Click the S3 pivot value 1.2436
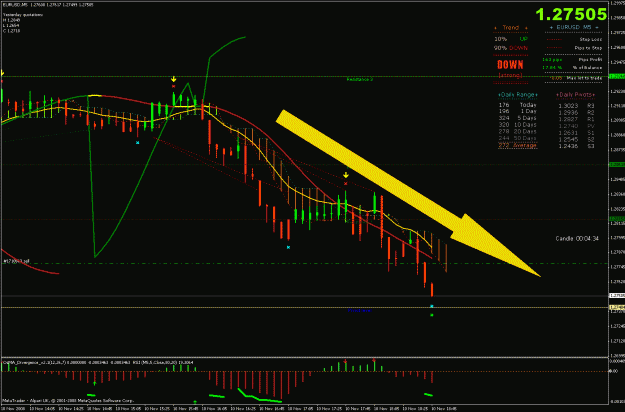The image size is (625, 412). point(568,146)
